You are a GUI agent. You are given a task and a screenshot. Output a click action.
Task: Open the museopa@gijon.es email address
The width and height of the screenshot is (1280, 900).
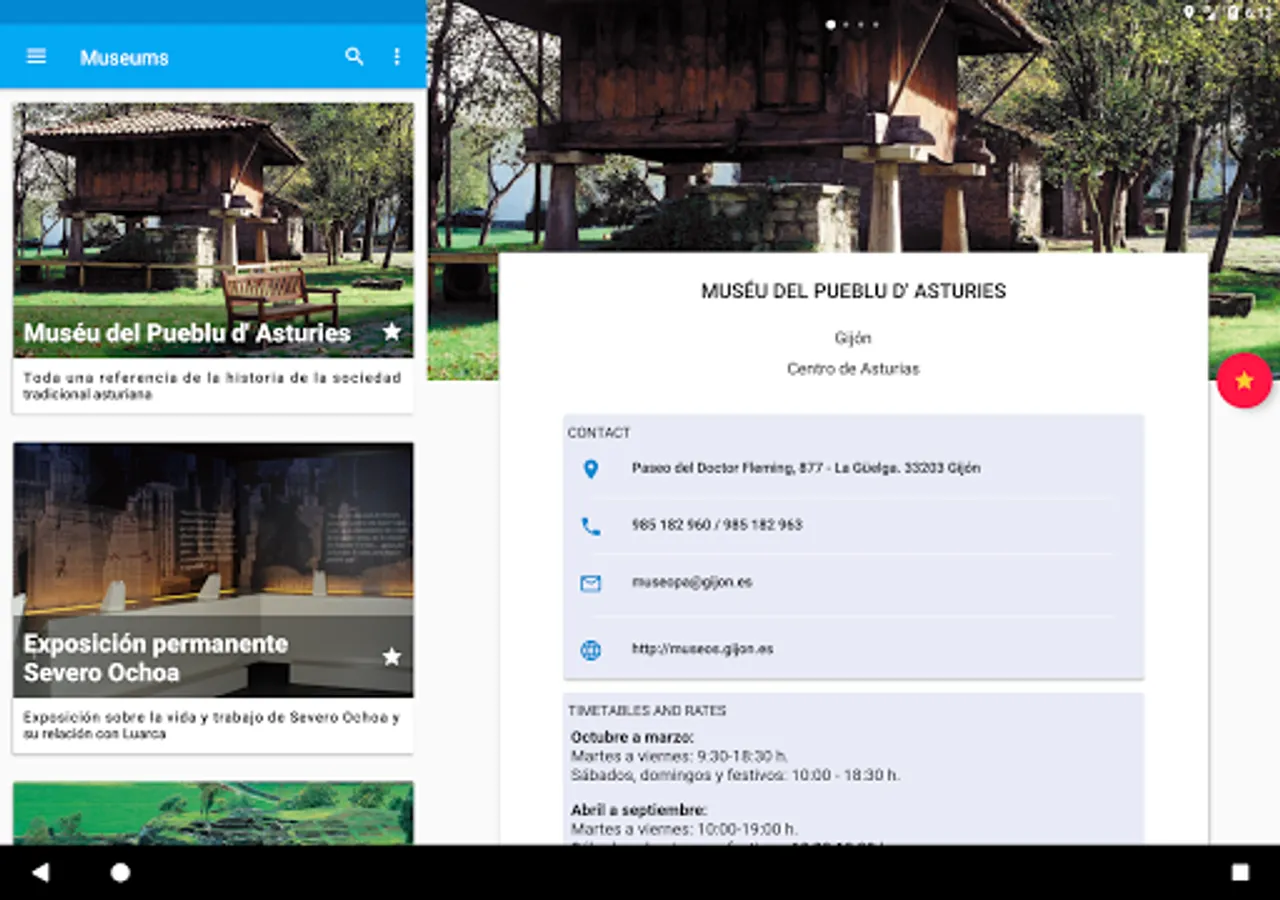tap(692, 582)
